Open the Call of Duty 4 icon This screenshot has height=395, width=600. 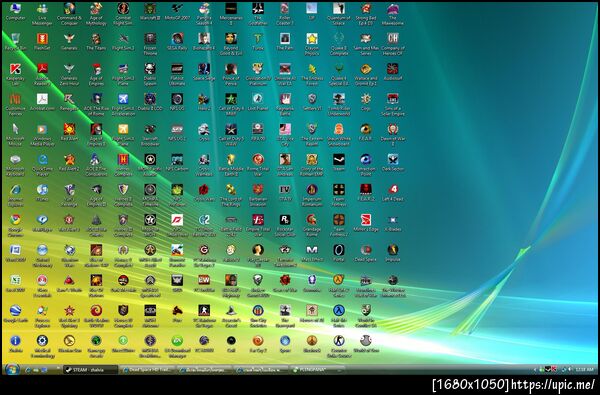click(x=231, y=105)
